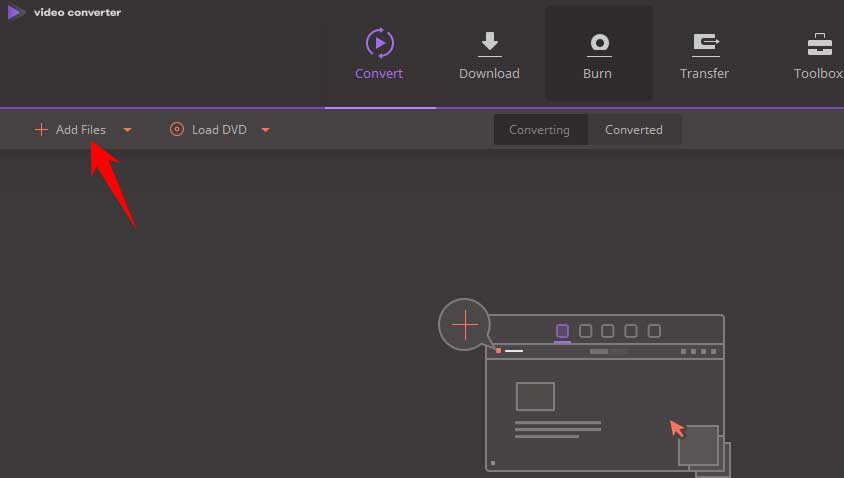Screen dimensions: 844x478
Task: Click the plus icon beside Add Files
Action: click(41, 130)
